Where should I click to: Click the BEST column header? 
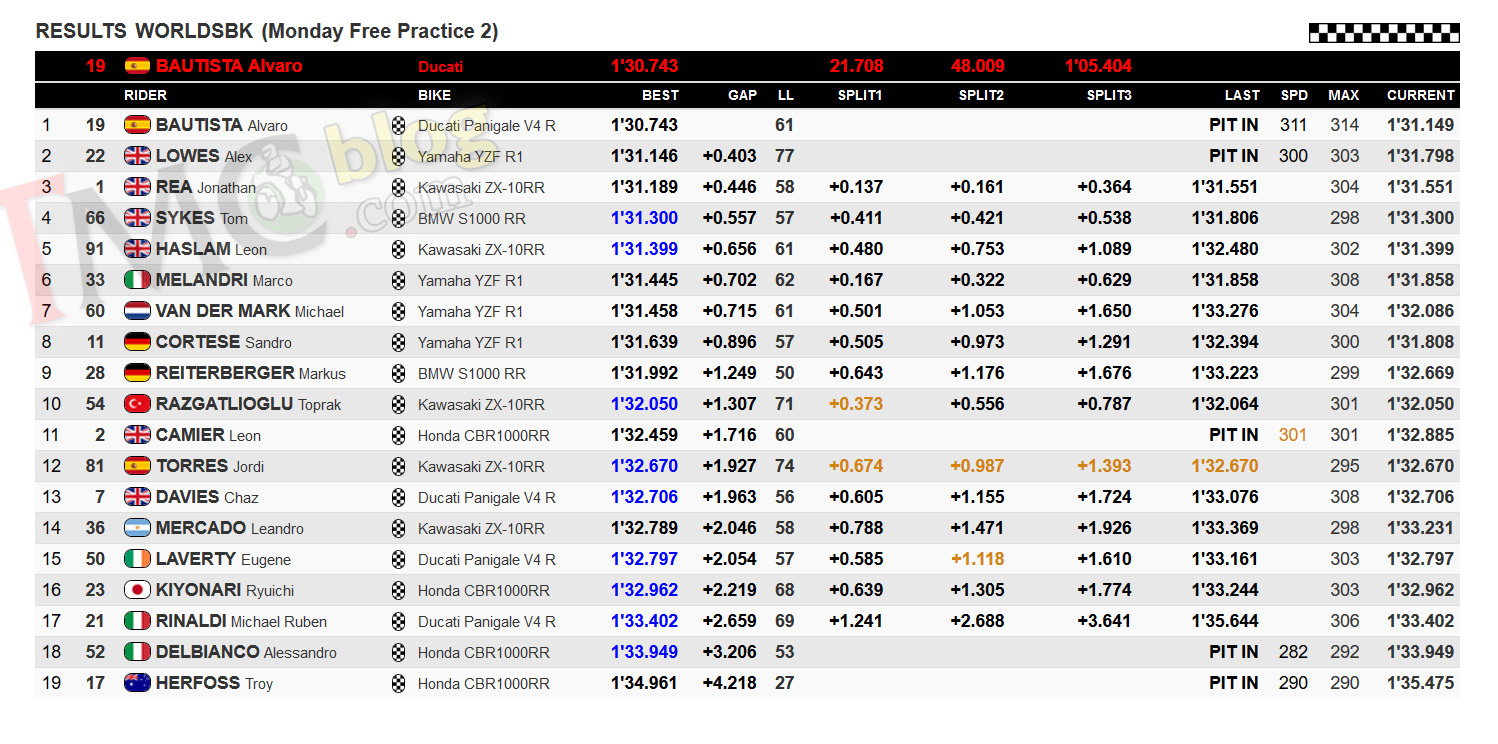coord(660,95)
